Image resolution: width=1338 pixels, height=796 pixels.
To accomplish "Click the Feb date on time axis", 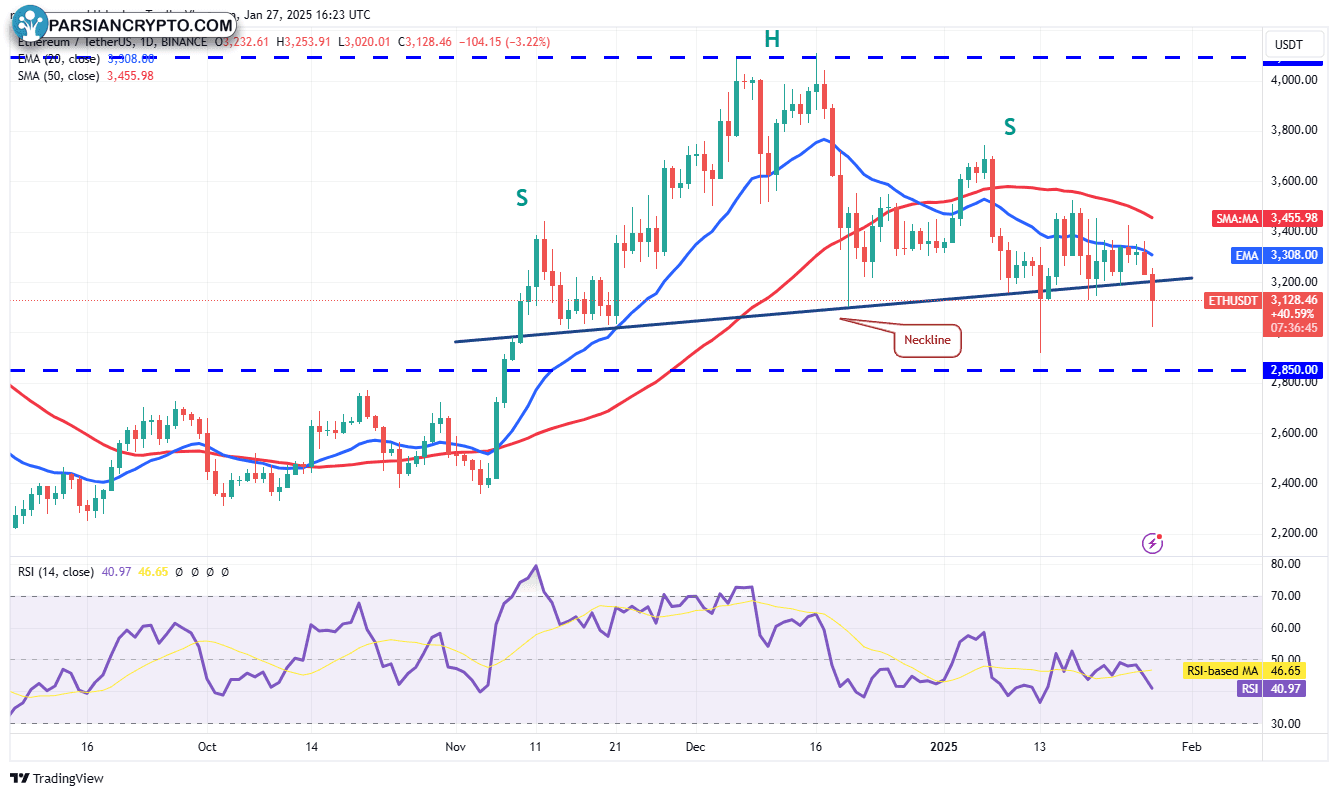I will coord(1190,746).
